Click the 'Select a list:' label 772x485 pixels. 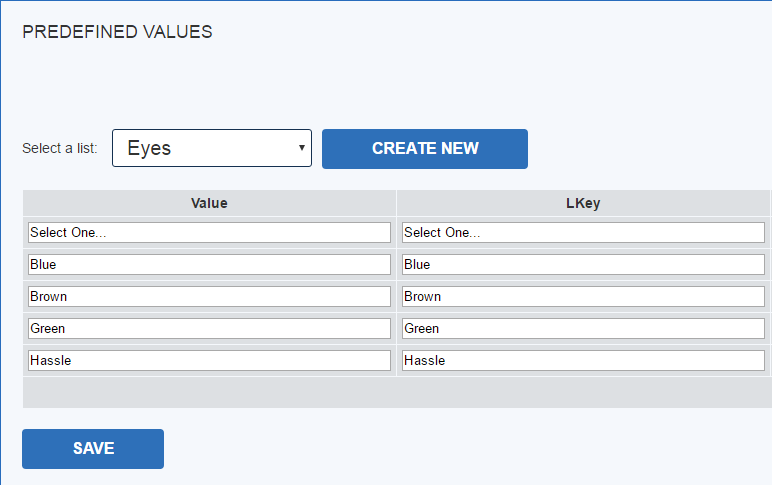point(60,148)
